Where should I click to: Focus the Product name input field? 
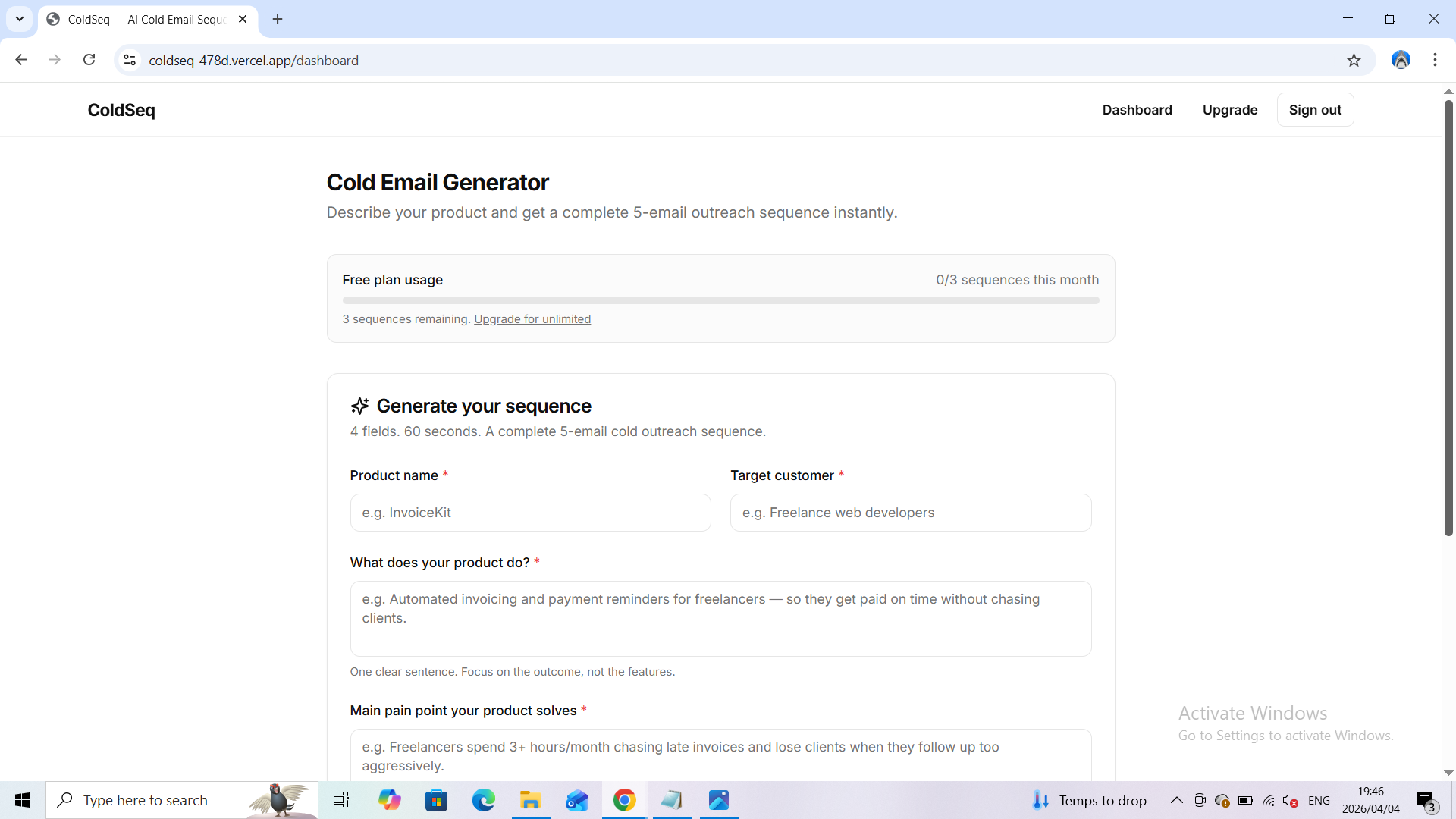click(x=530, y=513)
